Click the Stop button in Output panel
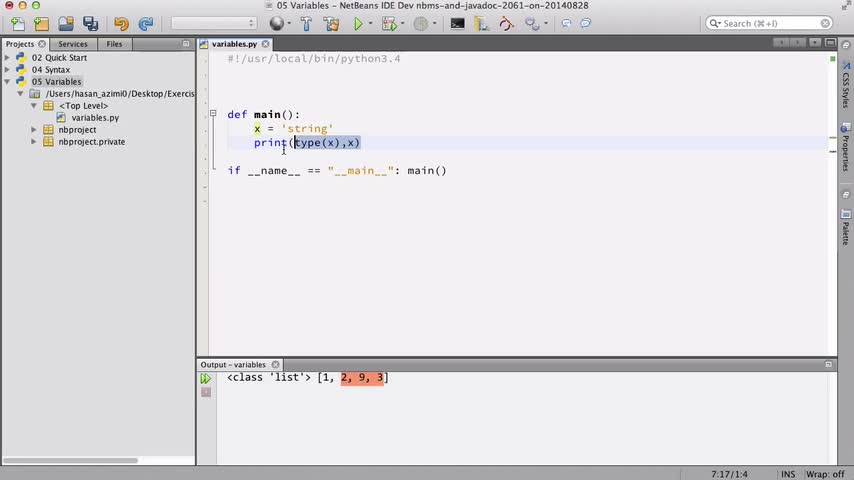854x480 pixels. pos(206,392)
